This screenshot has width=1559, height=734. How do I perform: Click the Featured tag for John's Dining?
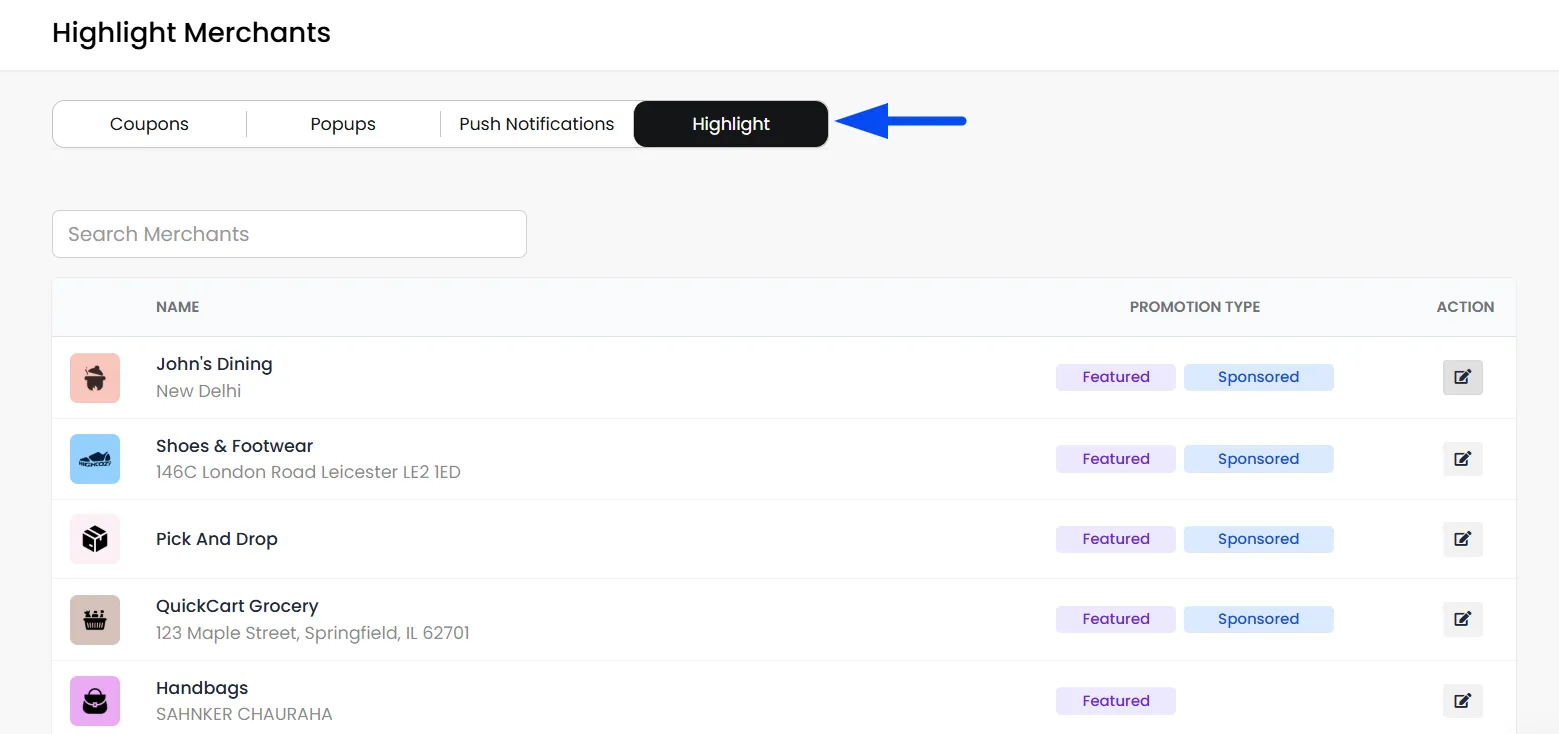pyautogui.click(x=1116, y=377)
